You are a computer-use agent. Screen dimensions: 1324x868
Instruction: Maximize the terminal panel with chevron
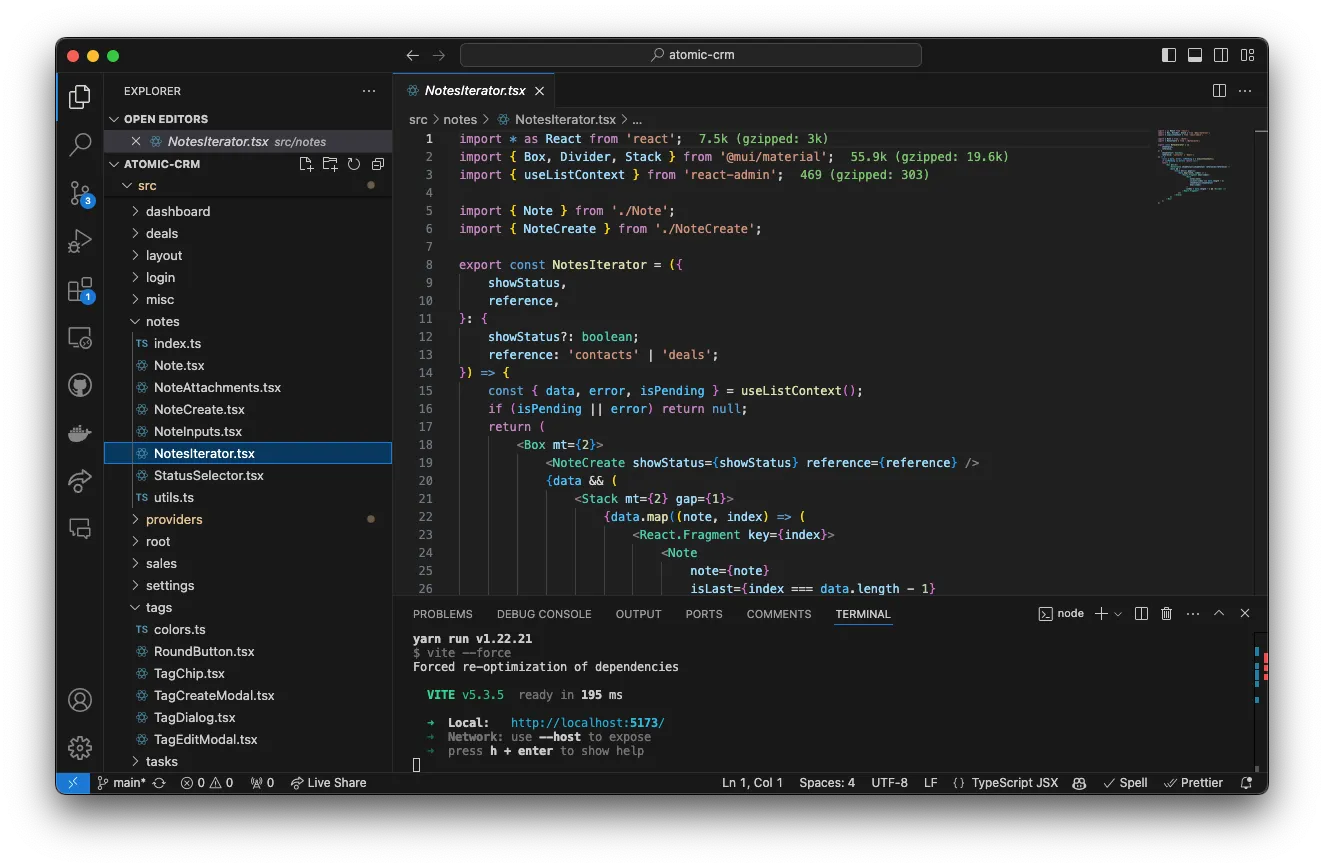click(x=1219, y=613)
